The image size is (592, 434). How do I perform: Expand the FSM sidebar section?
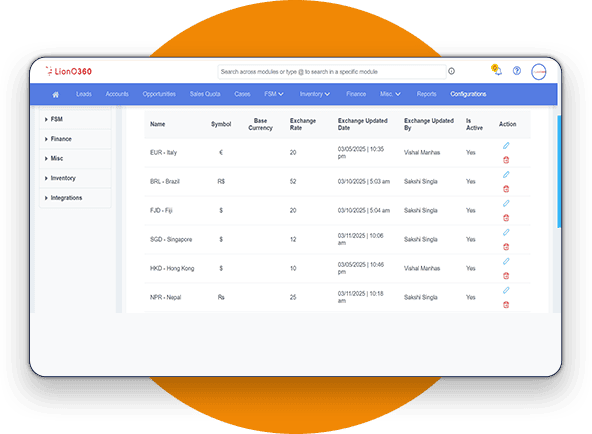[75, 119]
